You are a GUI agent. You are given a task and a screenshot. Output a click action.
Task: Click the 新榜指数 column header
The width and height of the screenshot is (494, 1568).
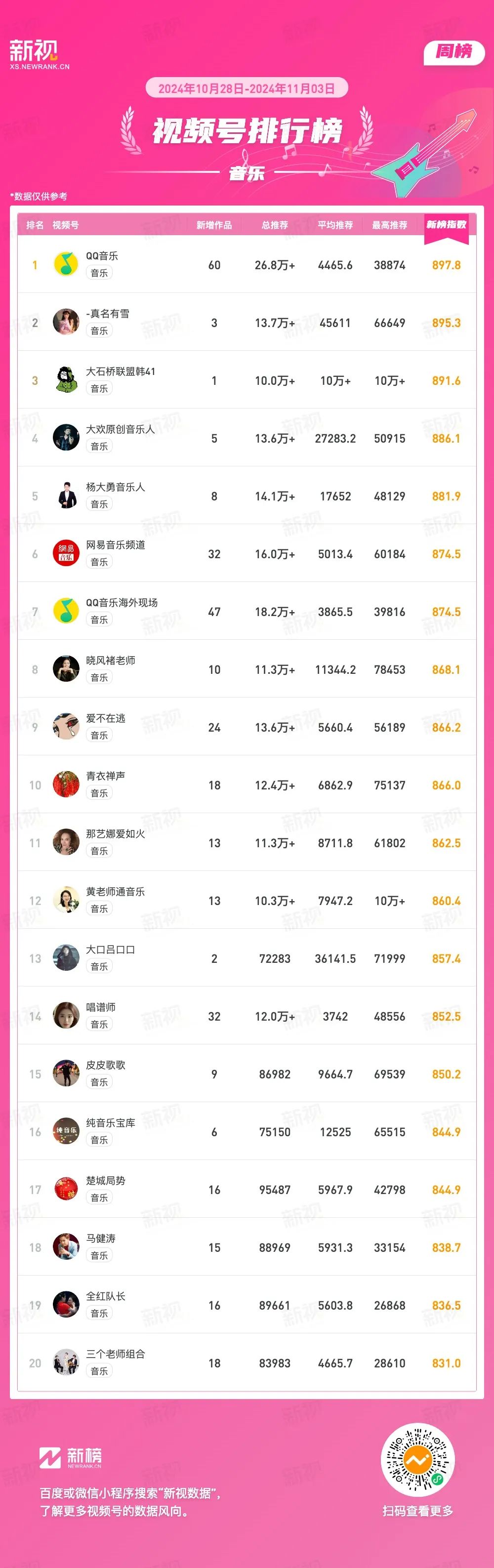pyautogui.click(x=446, y=225)
